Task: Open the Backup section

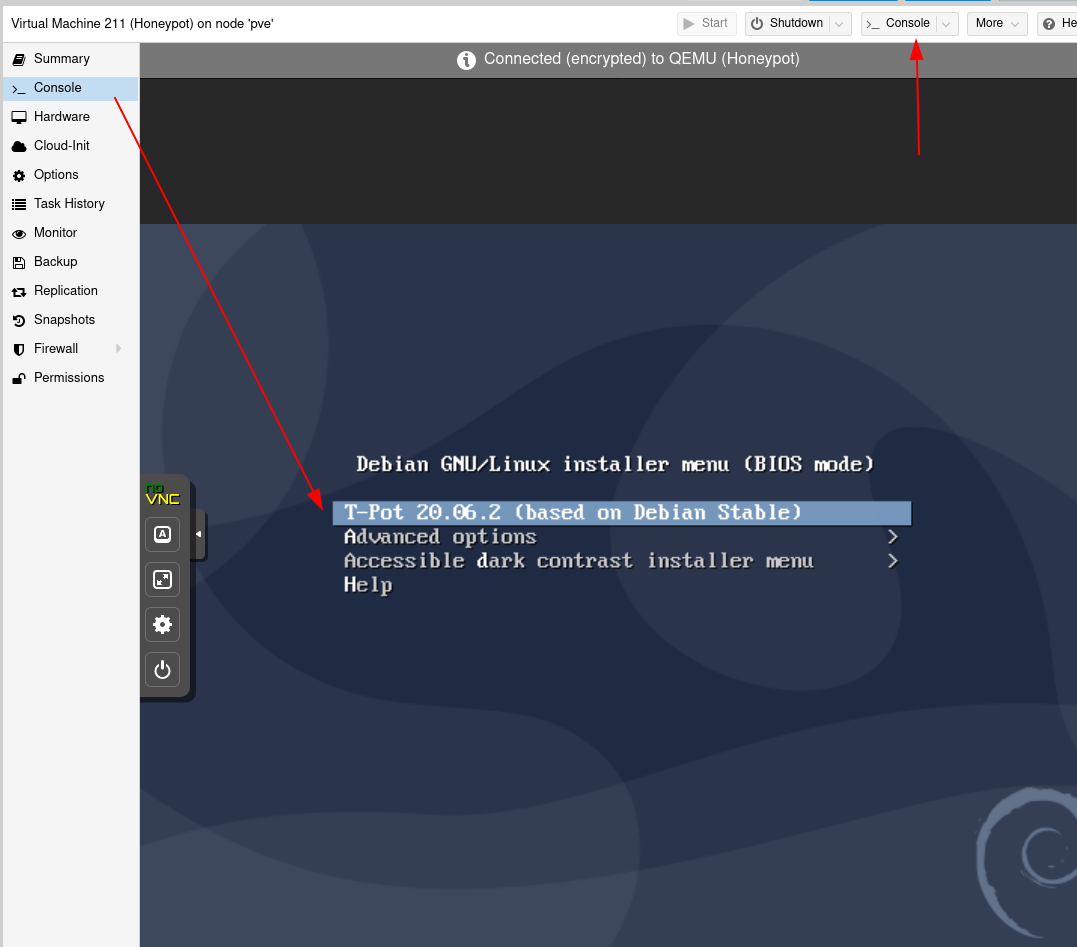Action: coord(70,262)
